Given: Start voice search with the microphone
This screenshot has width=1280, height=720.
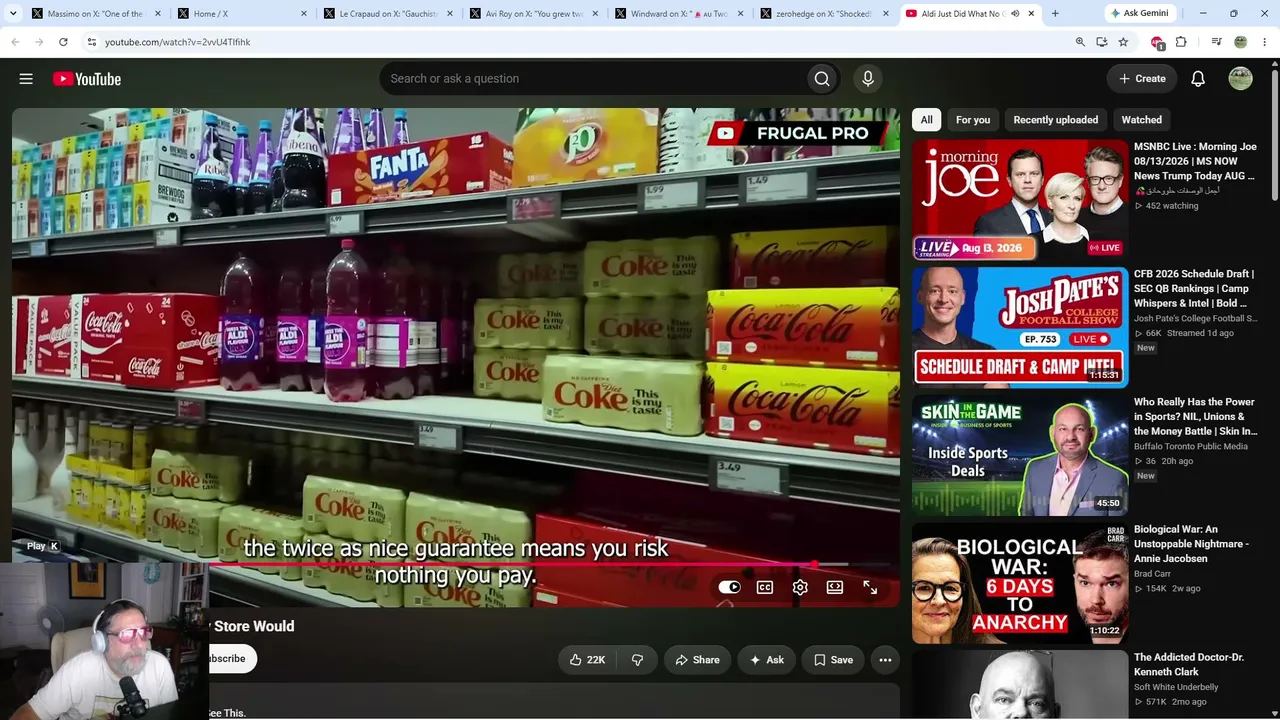Looking at the screenshot, I should (x=868, y=79).
